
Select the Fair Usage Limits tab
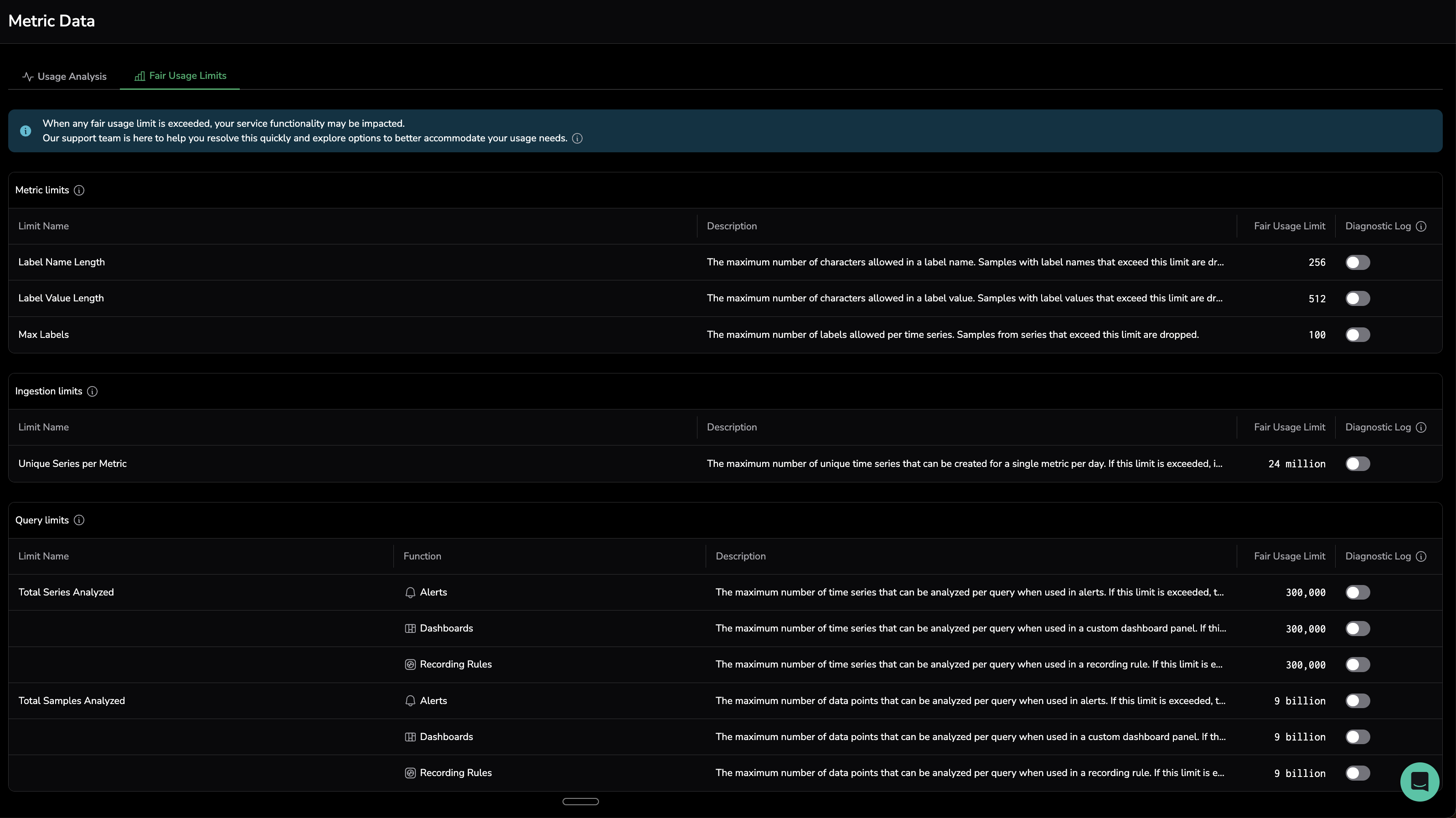click(181, 76)
